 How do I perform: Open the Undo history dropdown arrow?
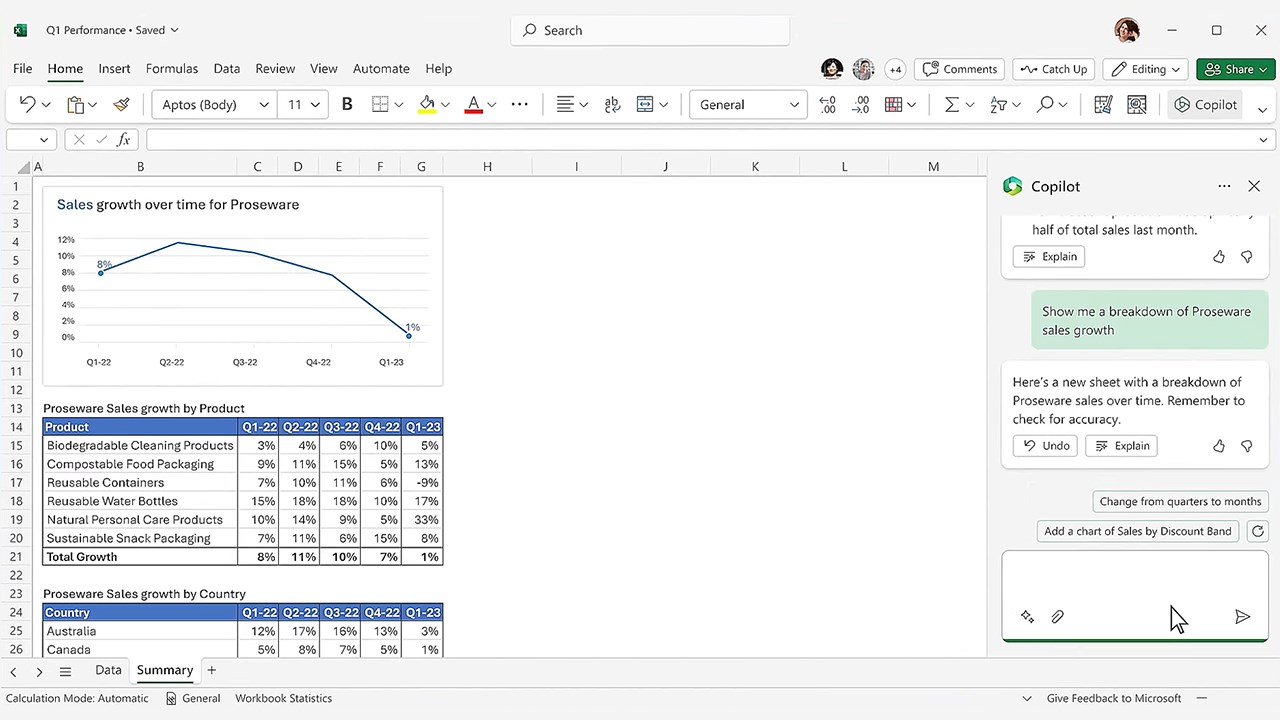[x=45, y=105]
